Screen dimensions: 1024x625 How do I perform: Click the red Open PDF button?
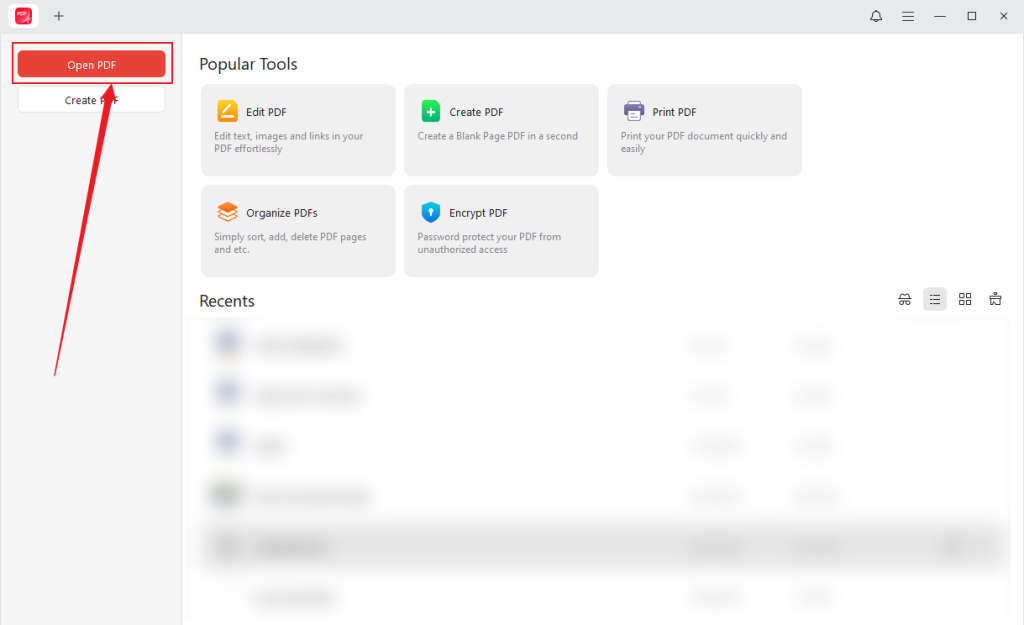pyautogui.click(x=91, y=65)
